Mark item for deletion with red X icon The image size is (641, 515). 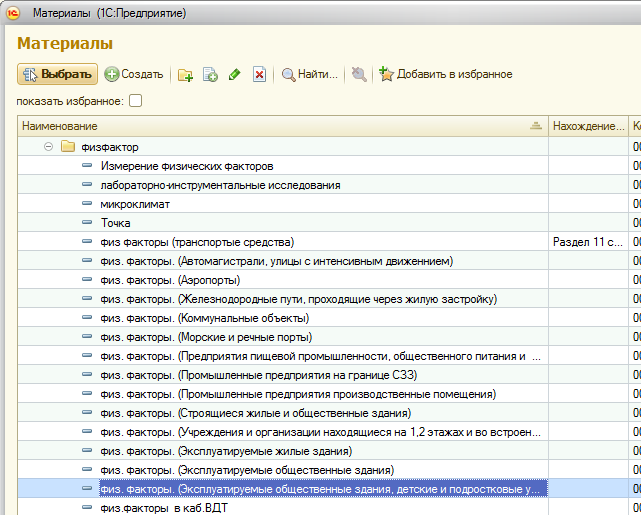point(259,75)
